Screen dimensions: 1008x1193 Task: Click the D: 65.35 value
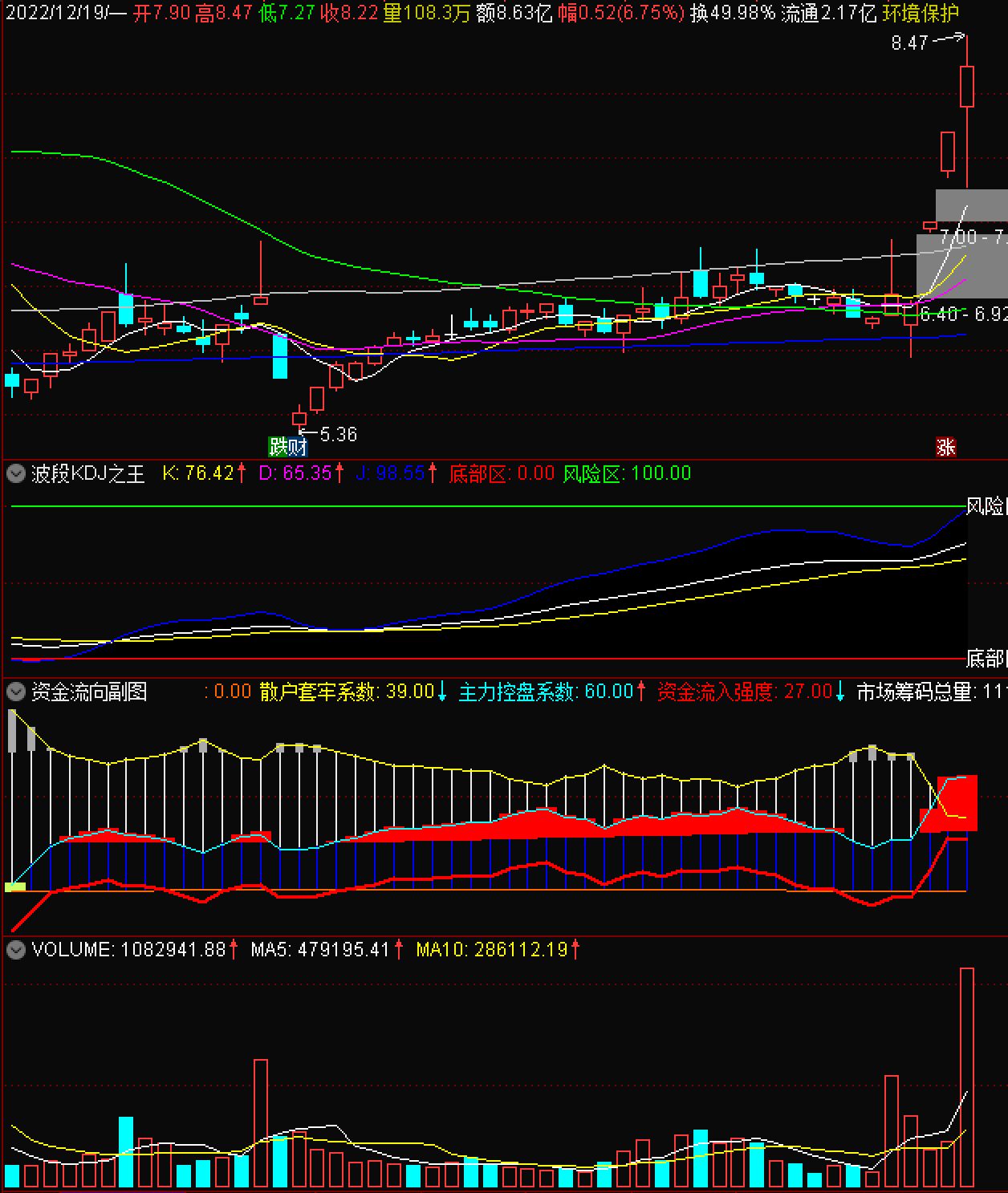(x=301, y=473)
